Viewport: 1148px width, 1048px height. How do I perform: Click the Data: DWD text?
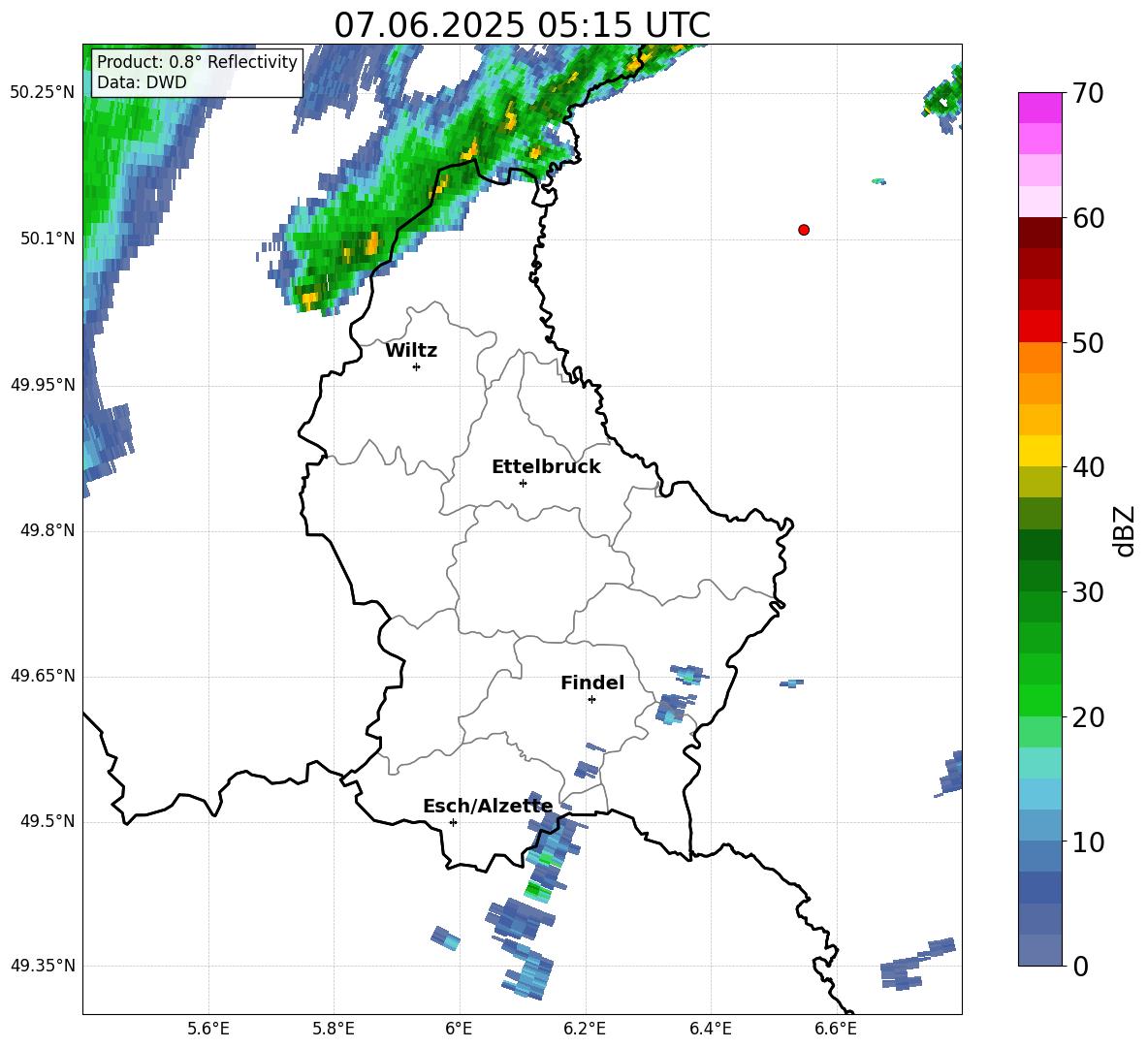(142, 82)
